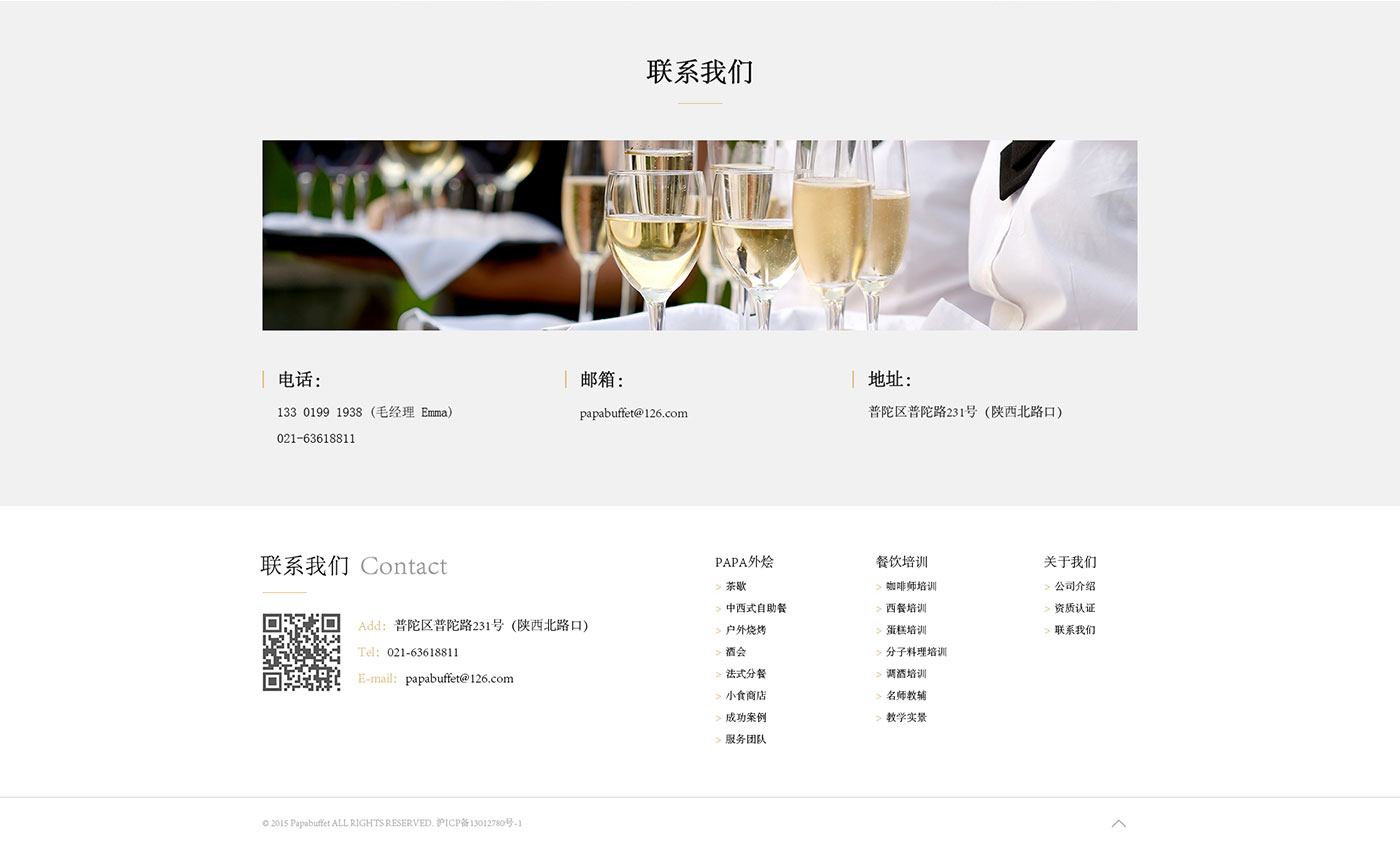The height and width of the screenshot is (847, 1400).
Task: Click the papabuffet@126.com email under 邮箱
Action: [x=633, y=413]
